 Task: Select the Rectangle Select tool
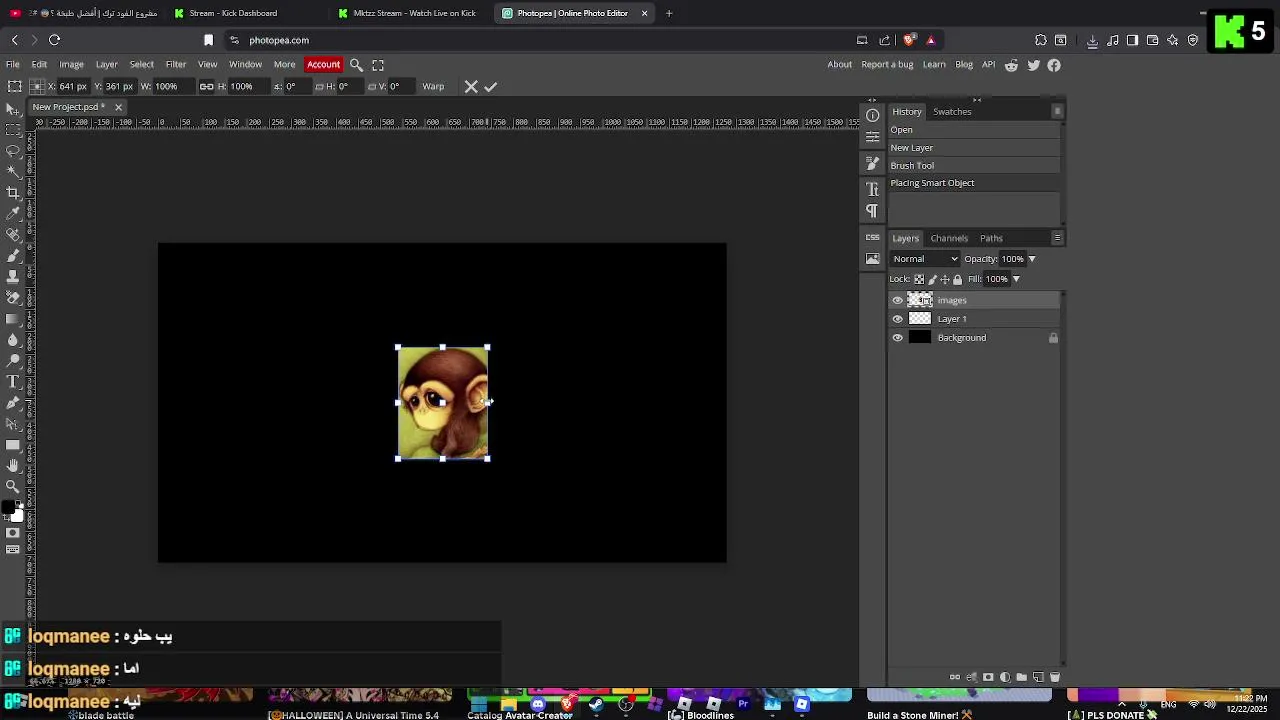13,129
